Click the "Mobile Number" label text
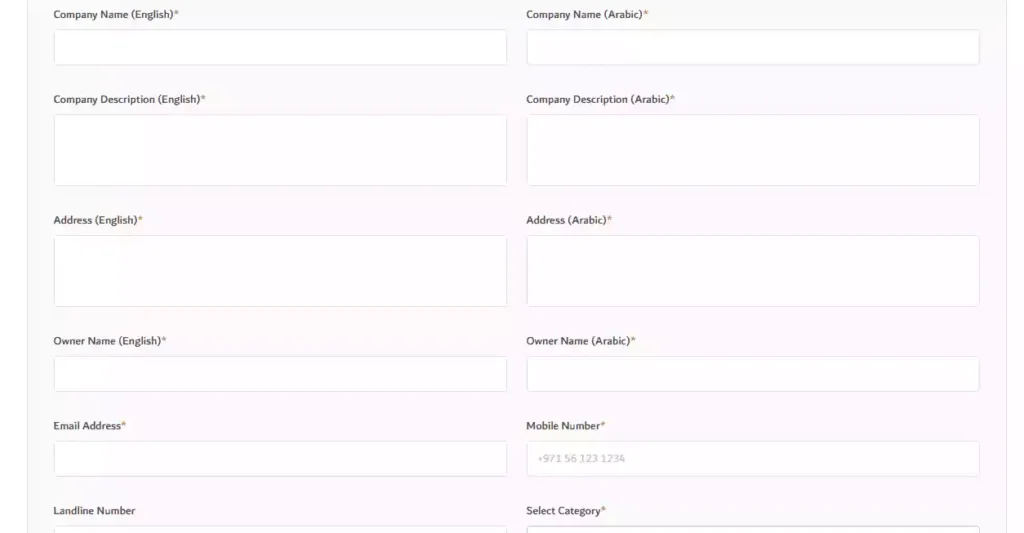Screen dimensions: 1024x533 pyautogui.click(x=563, y=426)
